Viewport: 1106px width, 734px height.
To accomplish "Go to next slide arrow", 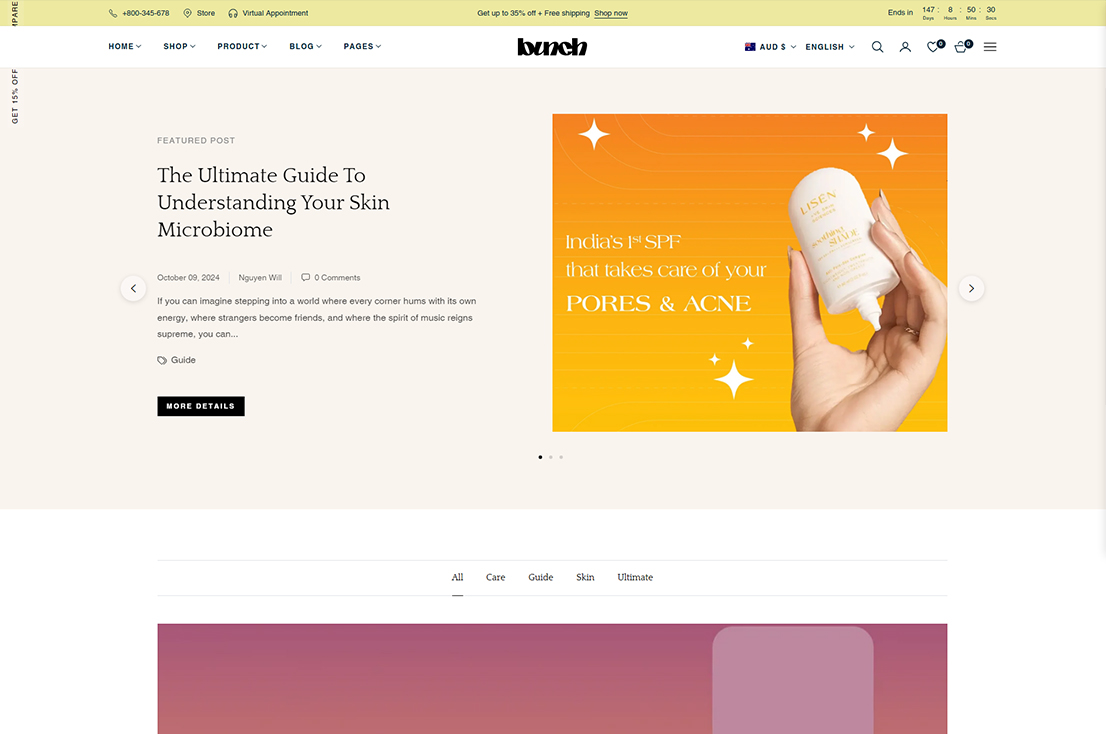I will [x=971, y=288].
